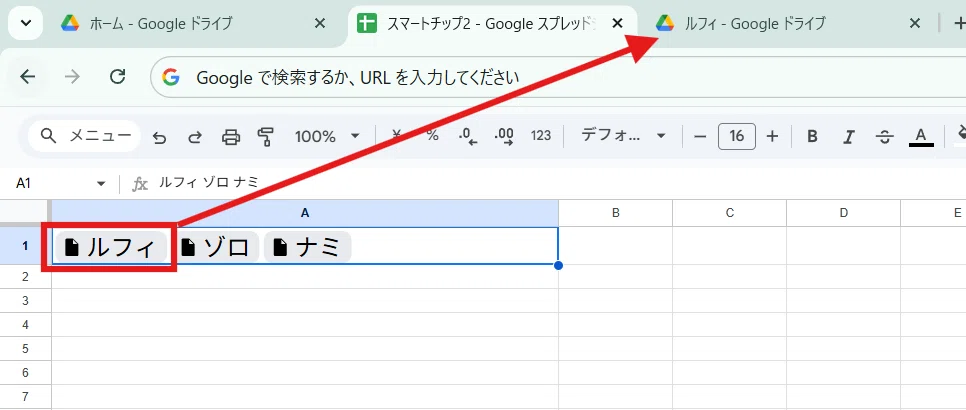Click the ルフィ smart chip
The height and width of the screenshot is (410, 966).
tap(111, 247)
